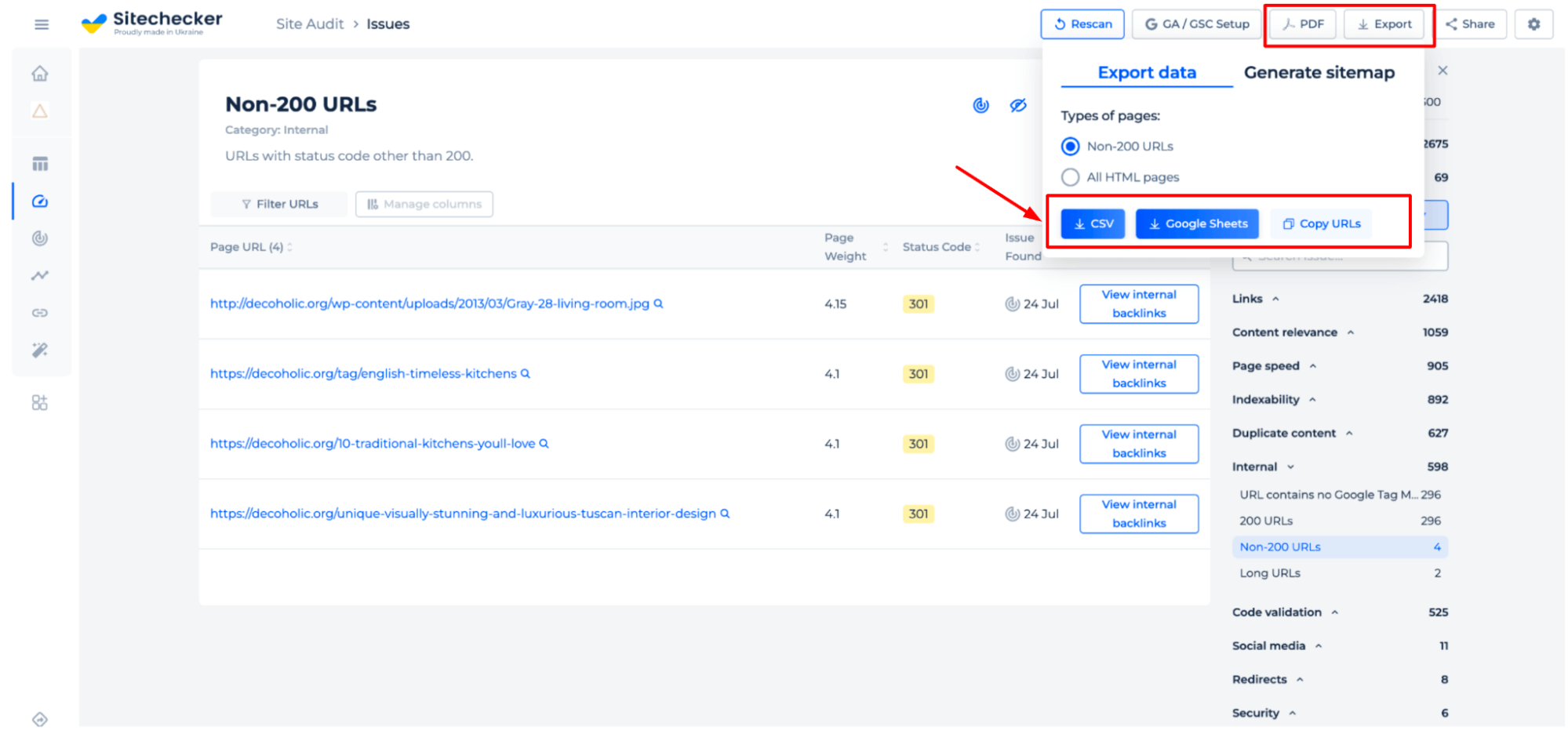1568x730 pixels.
Task: Select the 200 URLs issue
Action: point(1340,521)
